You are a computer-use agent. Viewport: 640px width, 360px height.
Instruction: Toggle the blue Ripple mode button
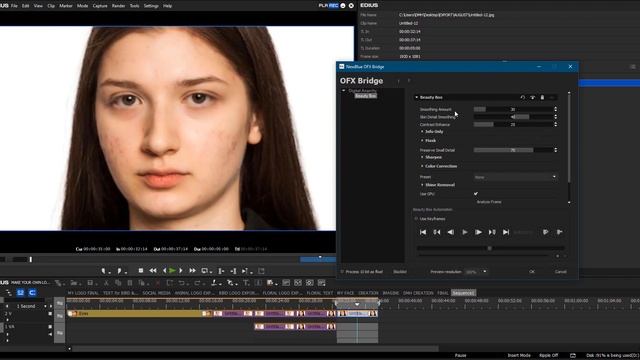(20, 293)
